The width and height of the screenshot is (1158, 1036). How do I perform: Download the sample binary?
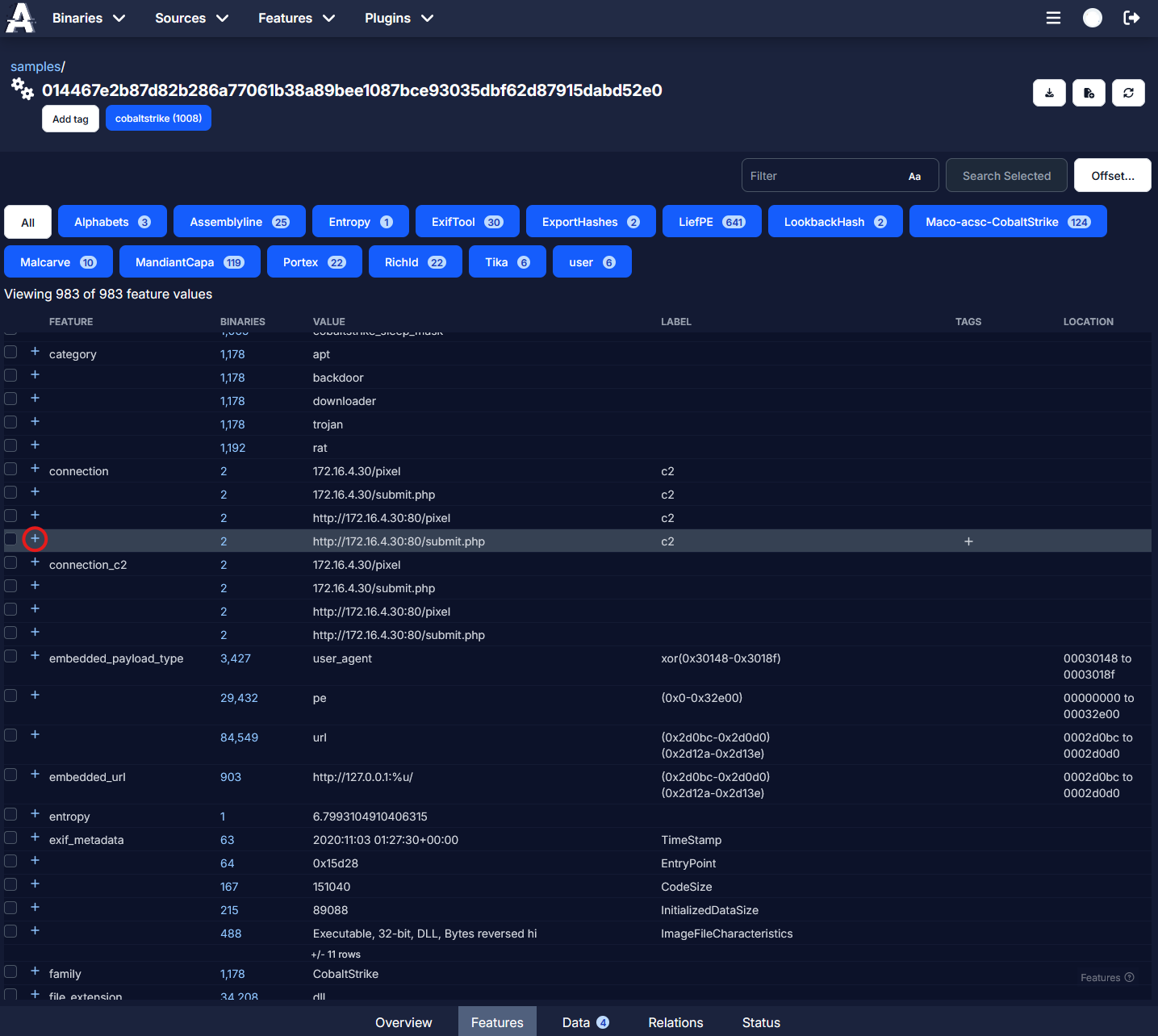tap(1049, 93)
